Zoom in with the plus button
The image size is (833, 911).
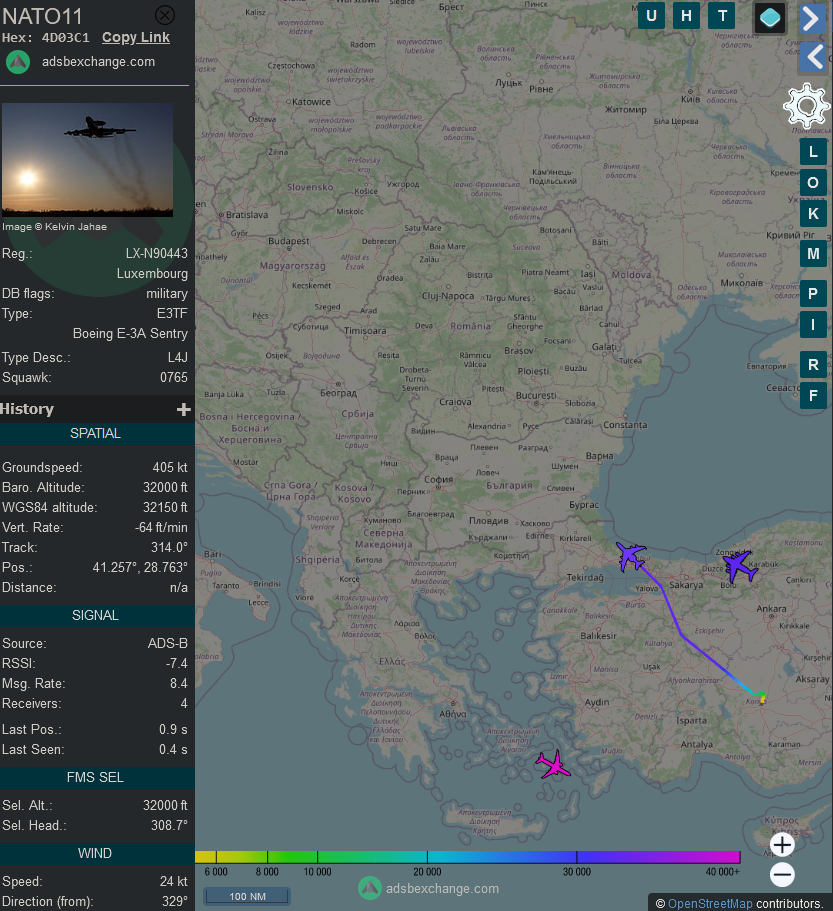coord(782,845)
